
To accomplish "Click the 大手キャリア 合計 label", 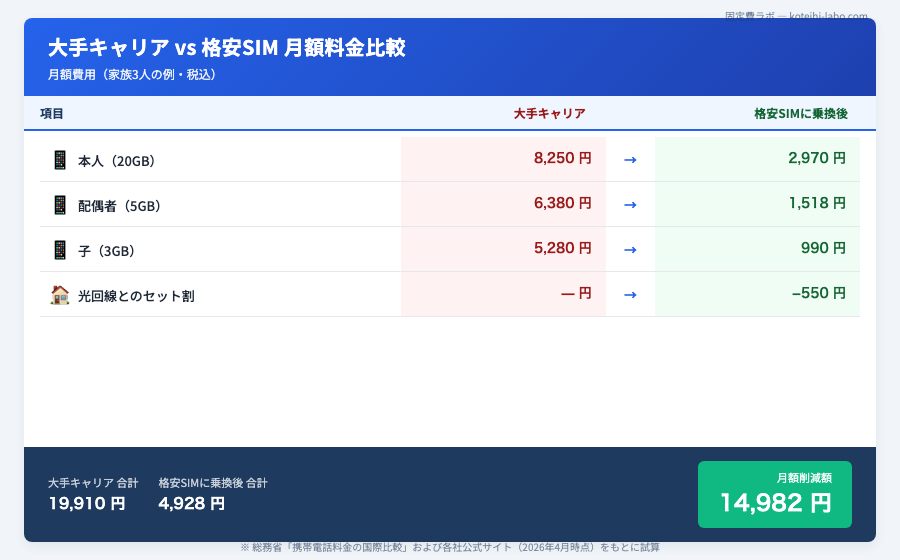I will point(93,483).
